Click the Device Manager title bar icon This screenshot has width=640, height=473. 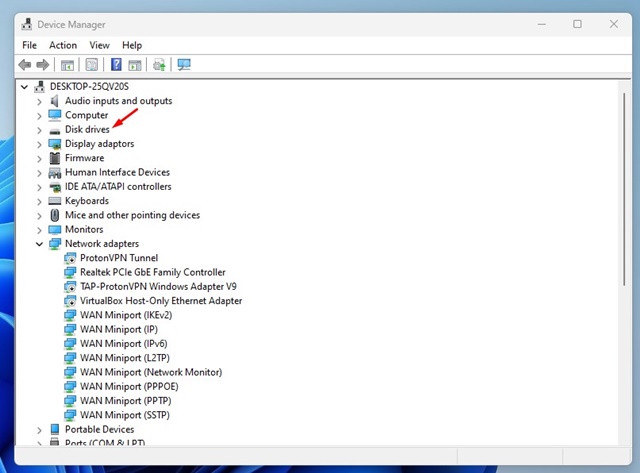tap(27, 24)
